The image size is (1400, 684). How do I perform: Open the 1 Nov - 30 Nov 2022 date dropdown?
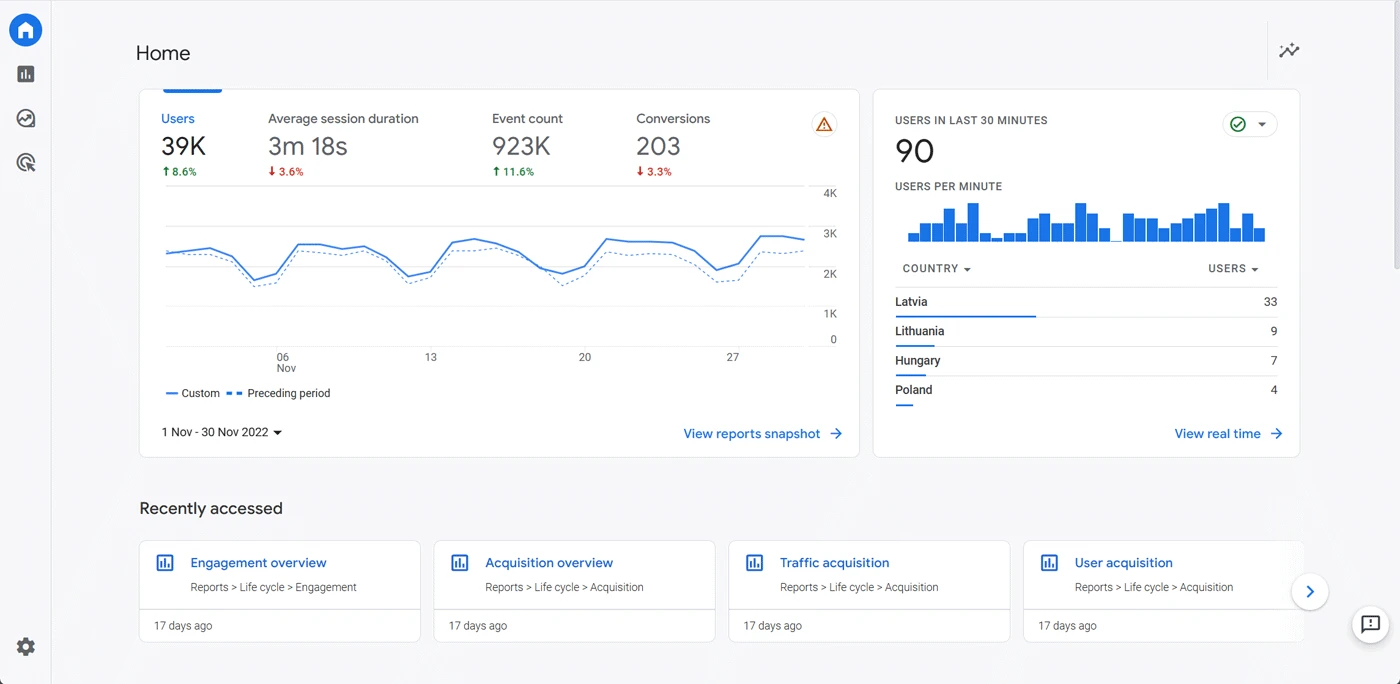[x=222, y=432]
